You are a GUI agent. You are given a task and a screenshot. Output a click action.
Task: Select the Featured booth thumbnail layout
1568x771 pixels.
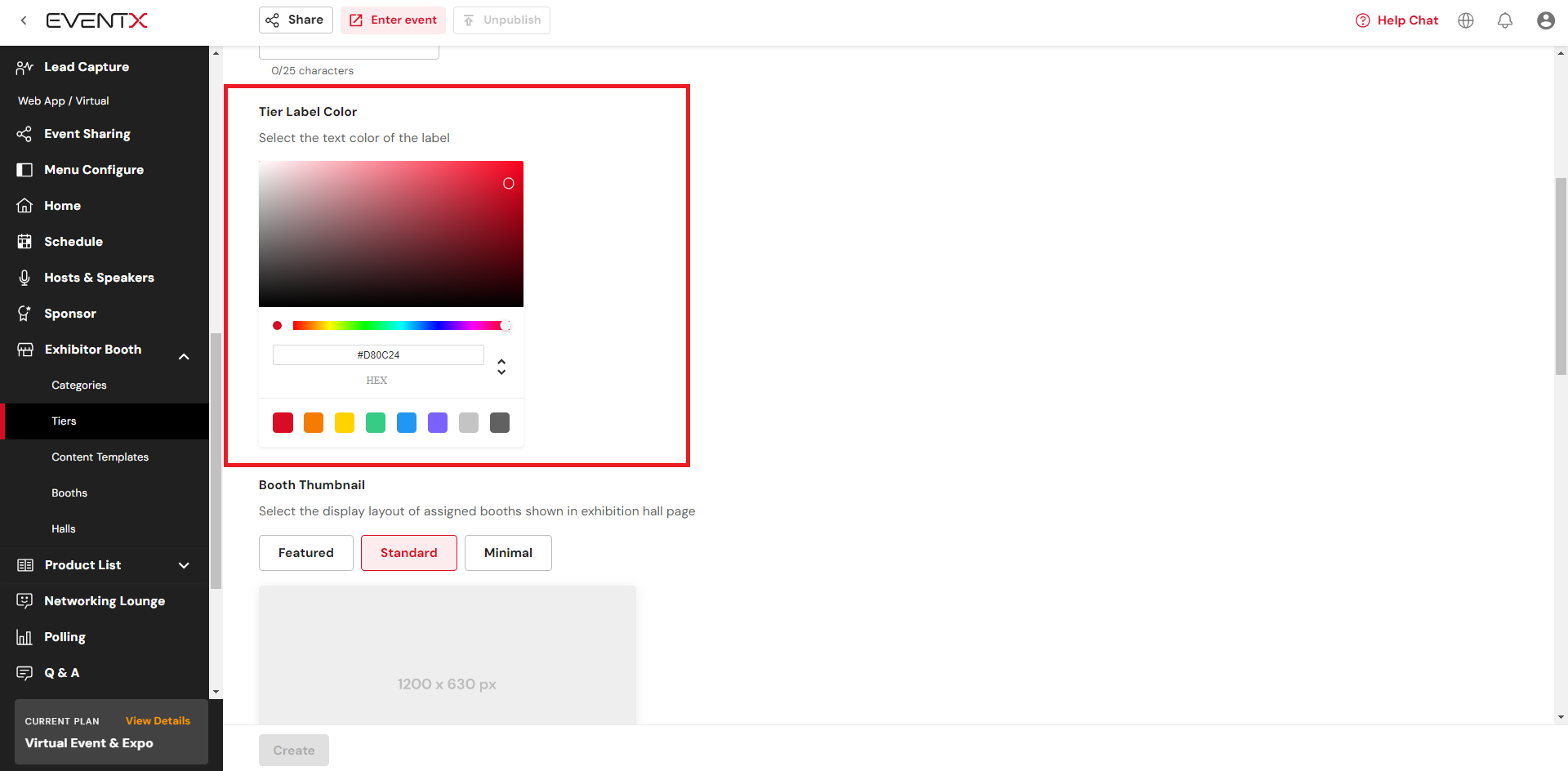click(x=306, y=553)
